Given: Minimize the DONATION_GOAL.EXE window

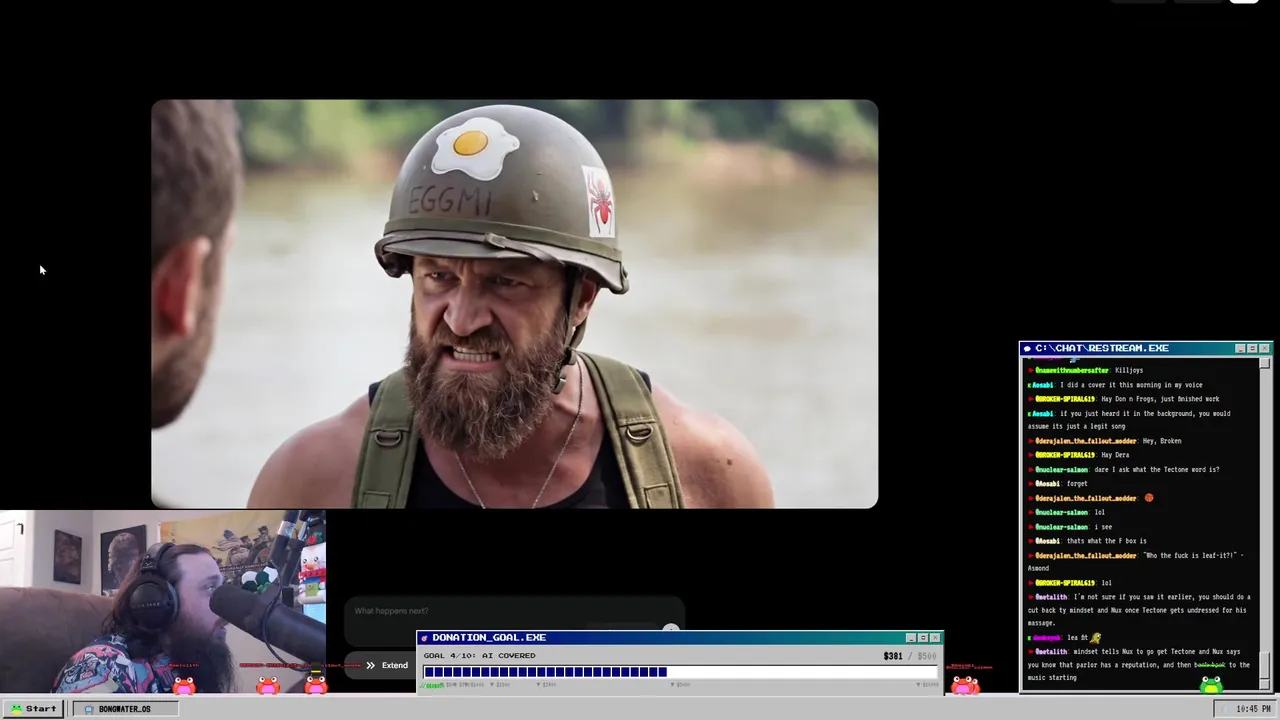Looking at the screenshot, I should tap(911, 638).
